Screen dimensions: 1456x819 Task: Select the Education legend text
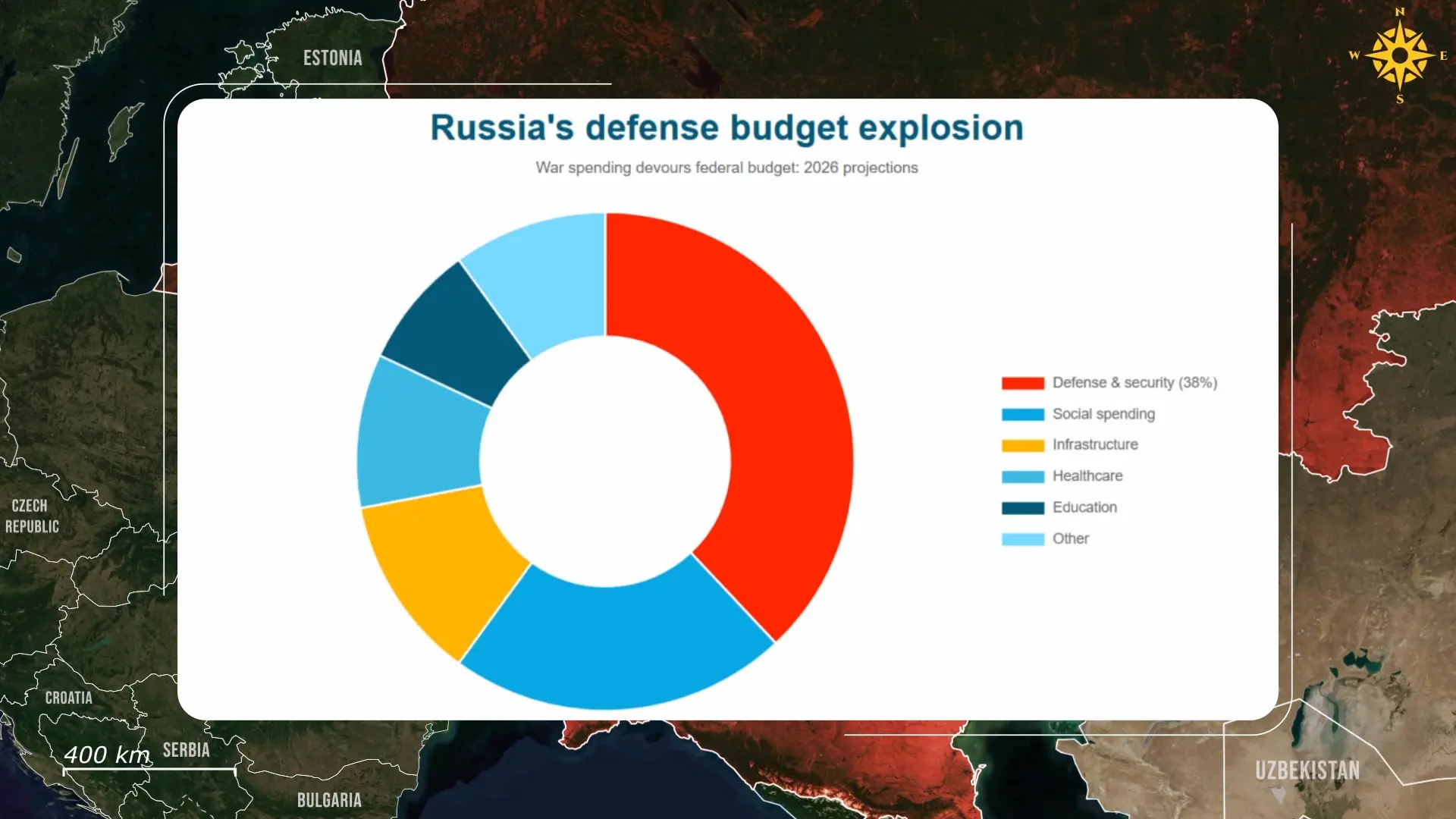1084,507
